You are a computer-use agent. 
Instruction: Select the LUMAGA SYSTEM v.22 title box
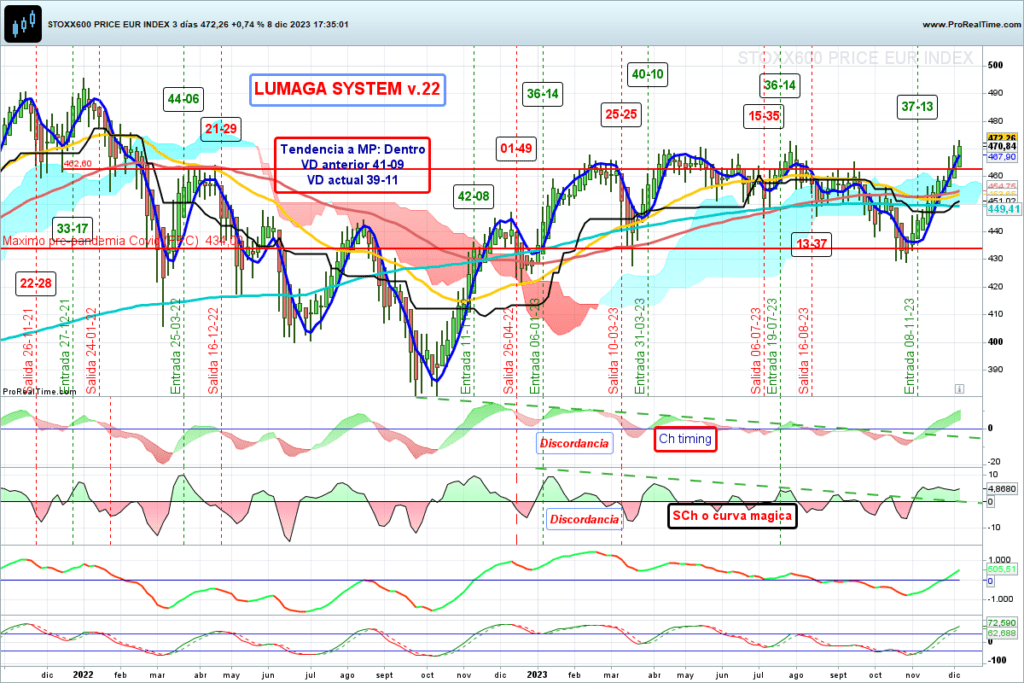pyautogui.click(x=347, y=89)
